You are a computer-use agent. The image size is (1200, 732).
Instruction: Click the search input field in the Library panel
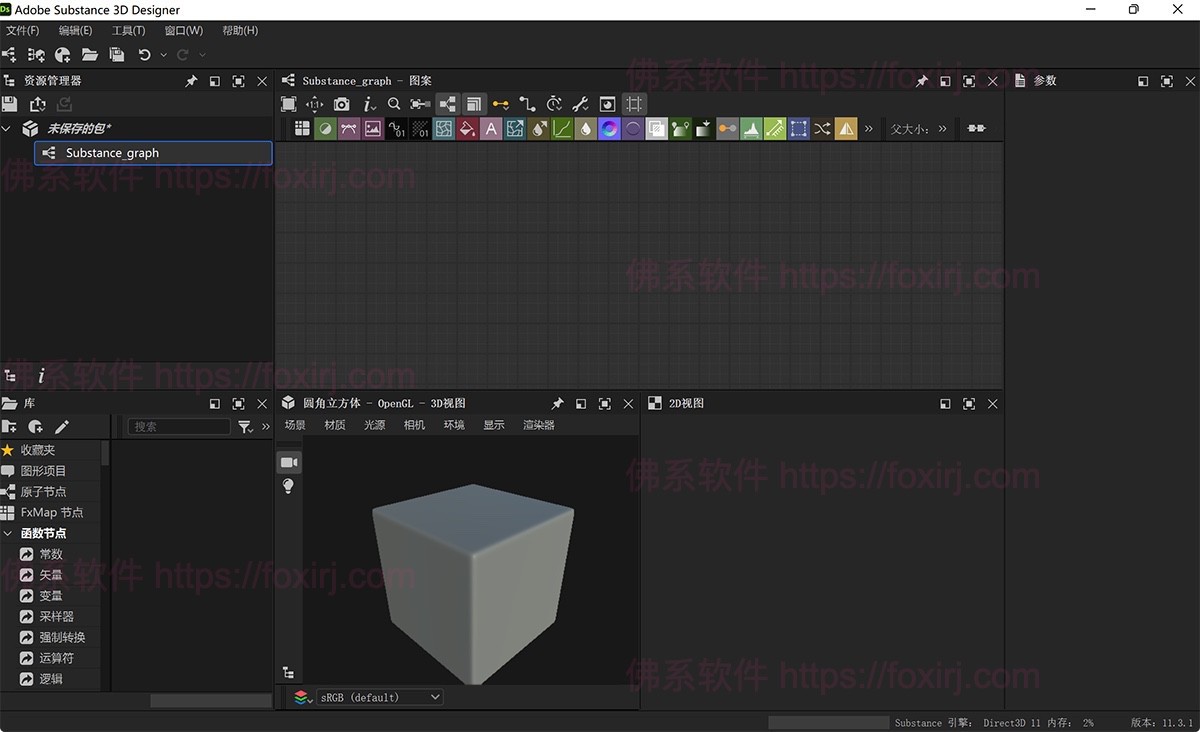(178, 426)
